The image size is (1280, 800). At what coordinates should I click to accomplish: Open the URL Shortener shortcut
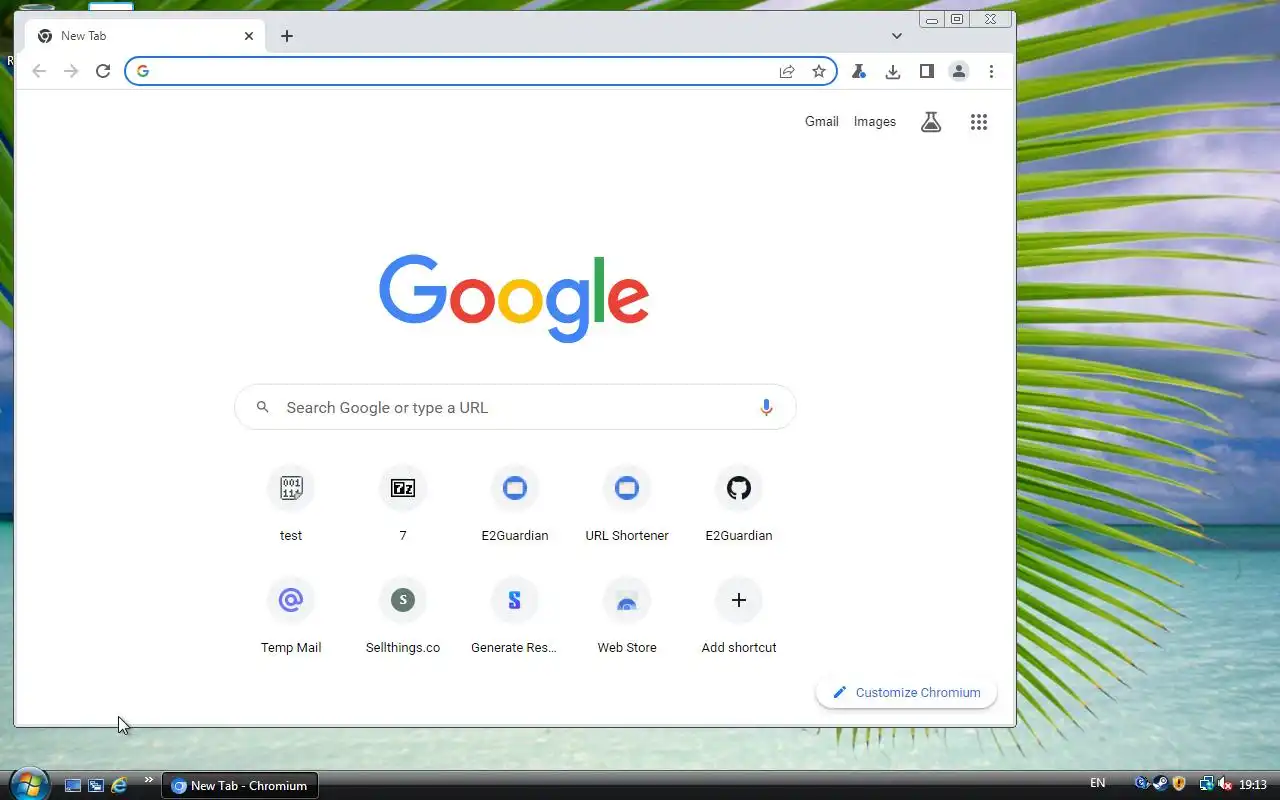coord(627,504)
